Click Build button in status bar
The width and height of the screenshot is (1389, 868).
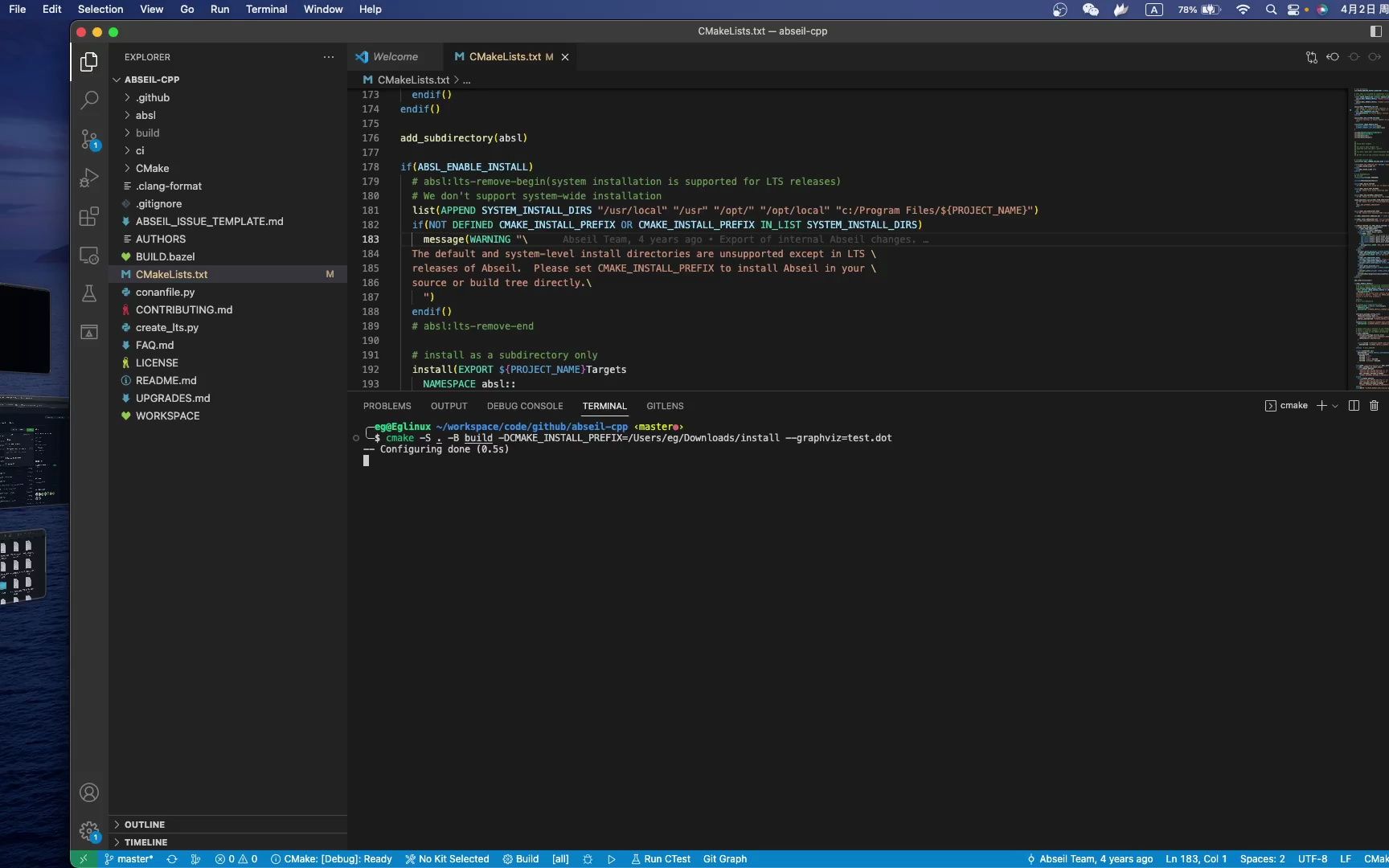[x=521, y=859]
